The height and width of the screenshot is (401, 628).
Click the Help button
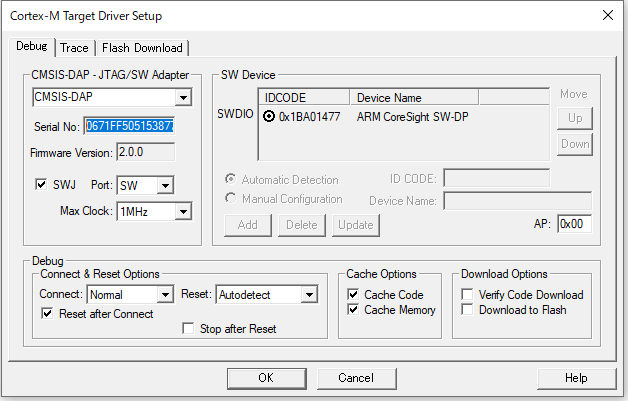tap(576, 378)
